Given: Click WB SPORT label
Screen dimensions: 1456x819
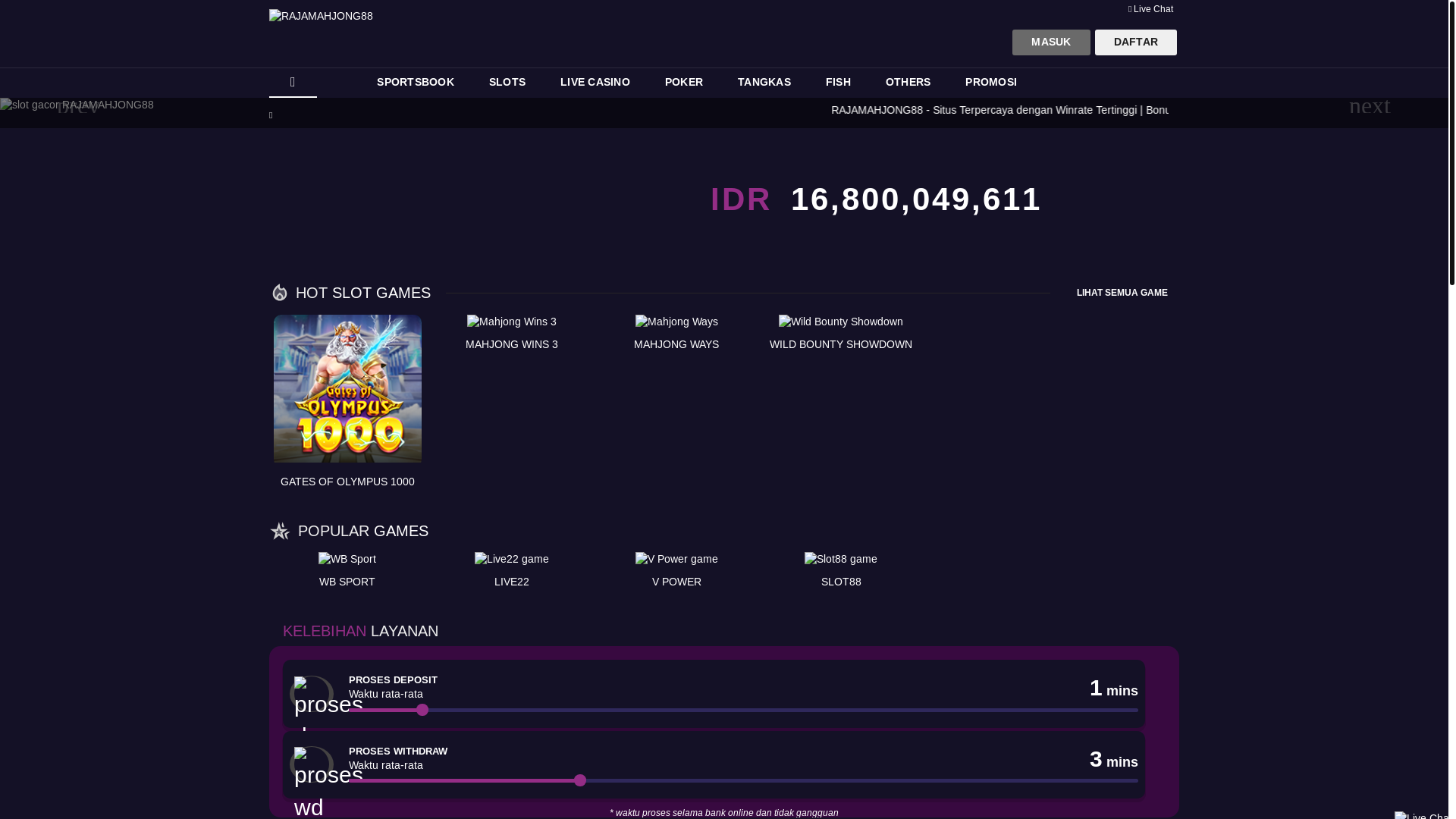Looking at the screenshot, I should pyautogui.click(x=347, y=582).
